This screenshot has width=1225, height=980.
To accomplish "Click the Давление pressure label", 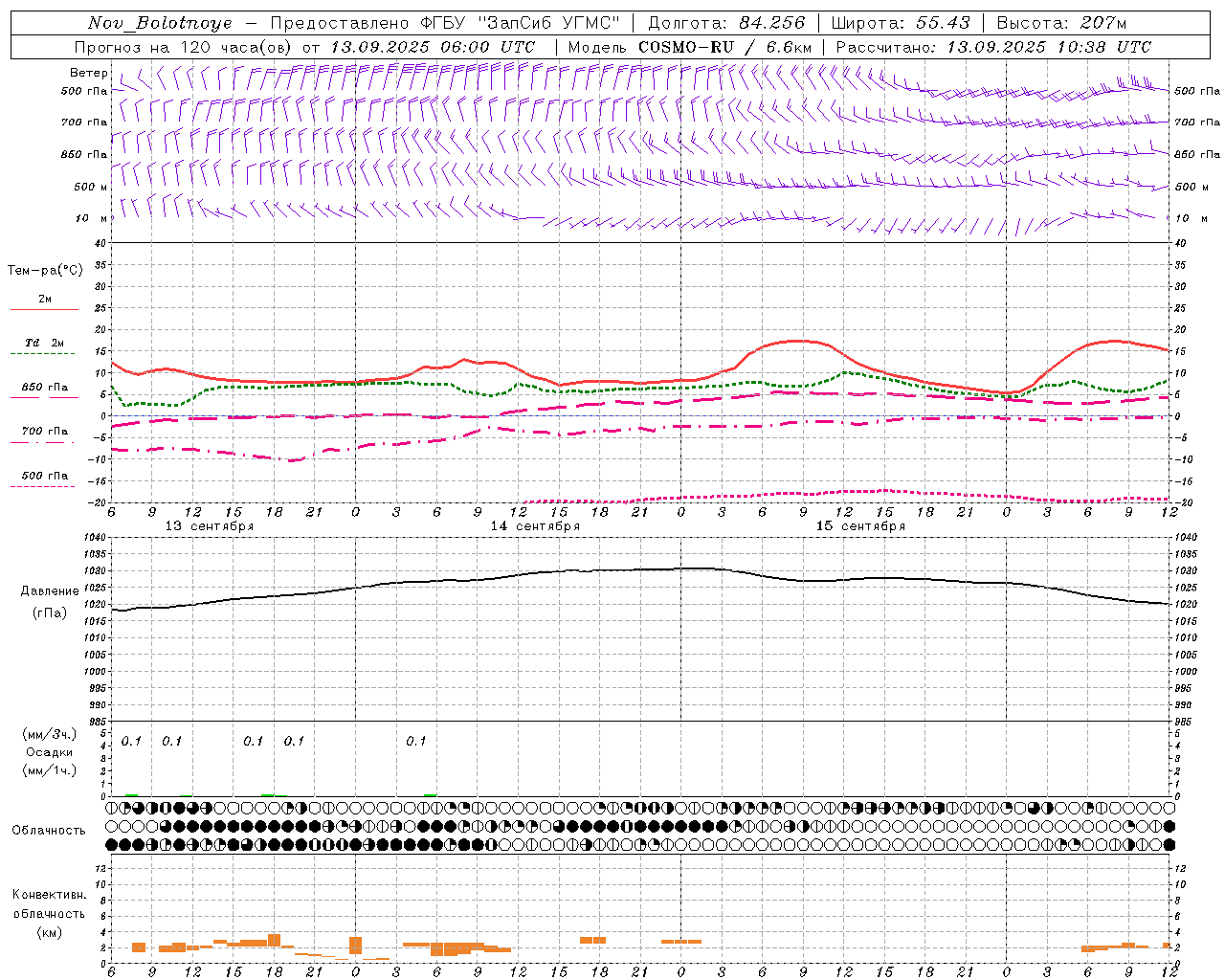I will tap(49, 591).
